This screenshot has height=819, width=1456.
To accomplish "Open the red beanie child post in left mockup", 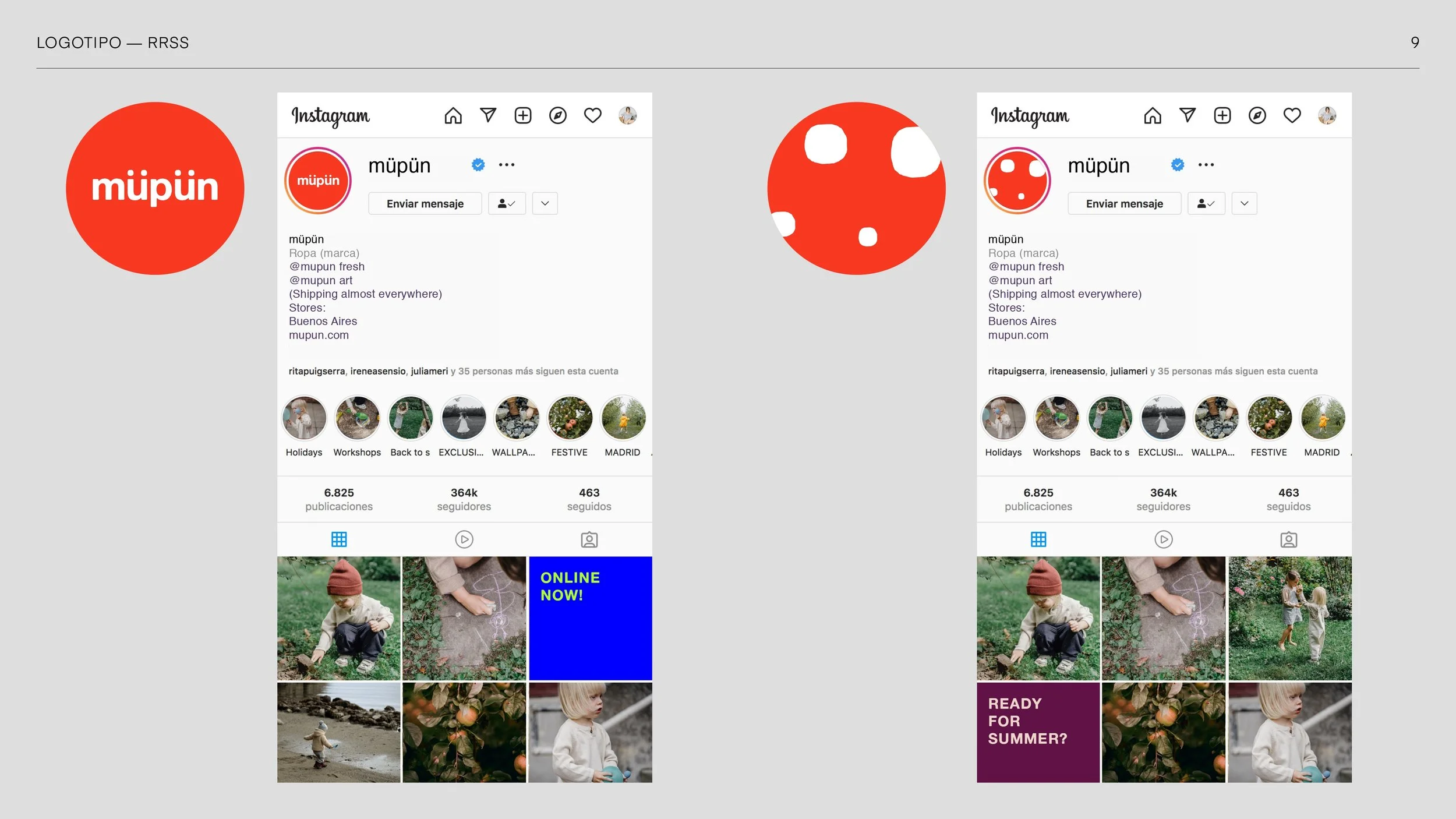I will click(x=338, y=618).
